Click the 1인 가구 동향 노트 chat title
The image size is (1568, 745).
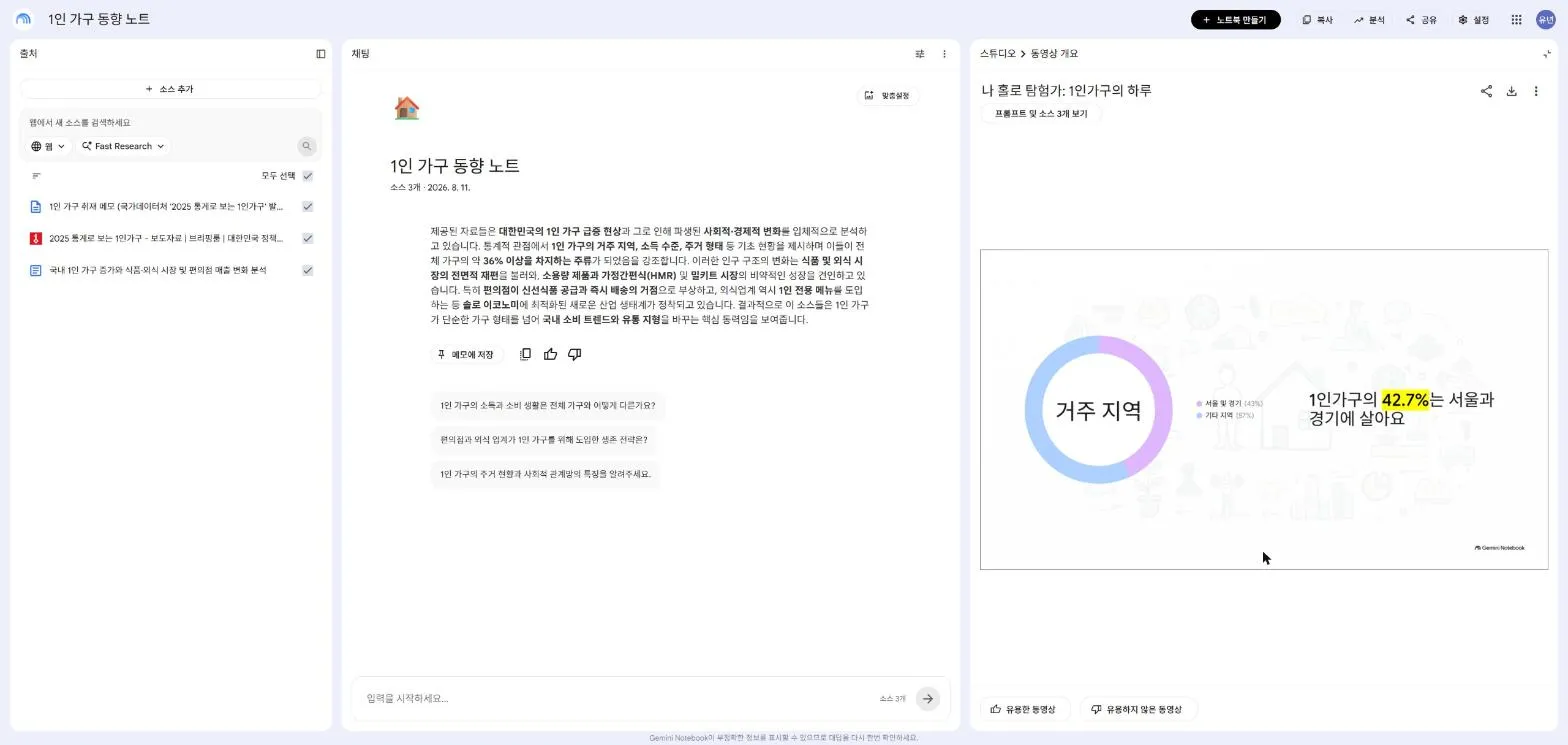point(455,166)
